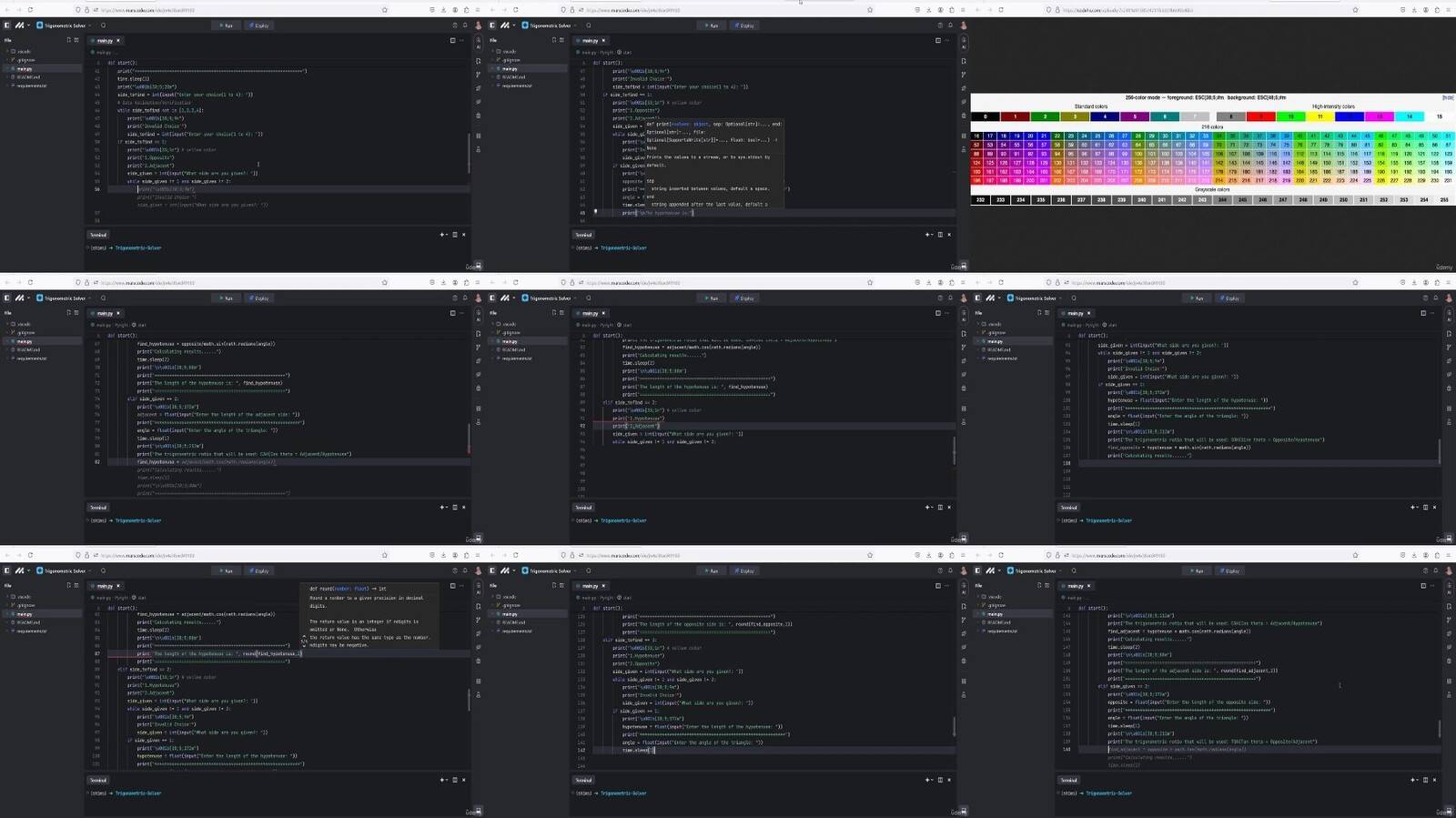
Task: Open source control icon in first frame sidebar
Action: coord(478,75)
